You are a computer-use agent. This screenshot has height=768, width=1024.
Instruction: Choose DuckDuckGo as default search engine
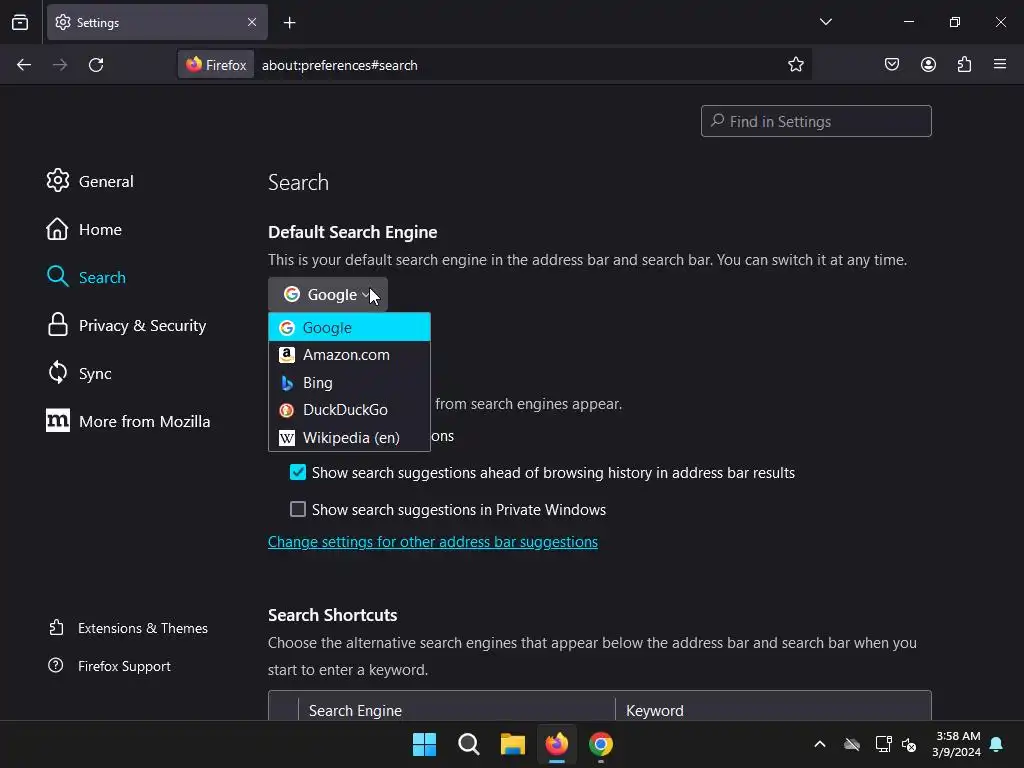(x=349, y=410)
